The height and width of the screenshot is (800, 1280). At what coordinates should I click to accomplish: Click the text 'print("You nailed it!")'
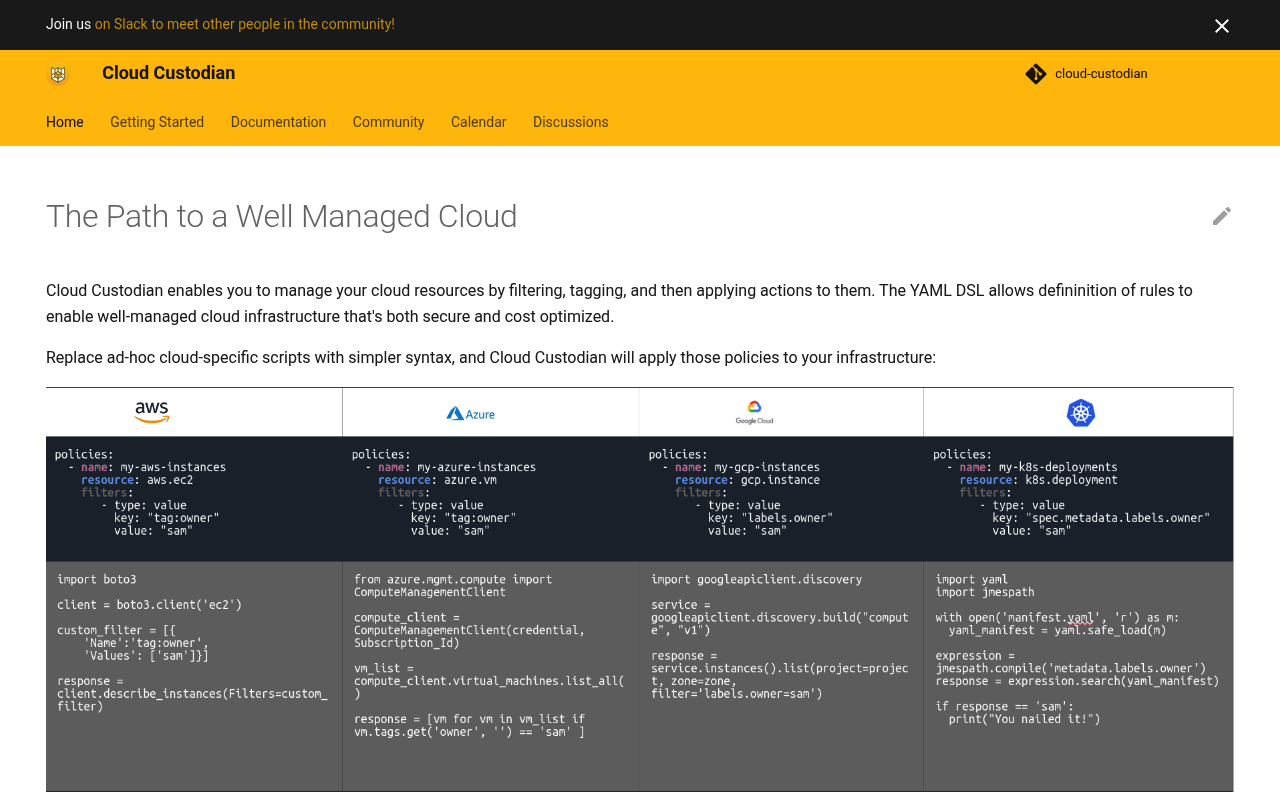[1025, 718]
